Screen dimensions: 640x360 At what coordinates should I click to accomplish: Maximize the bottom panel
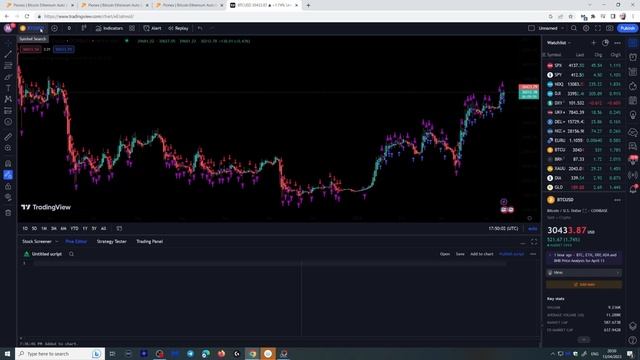click(534, 242)
